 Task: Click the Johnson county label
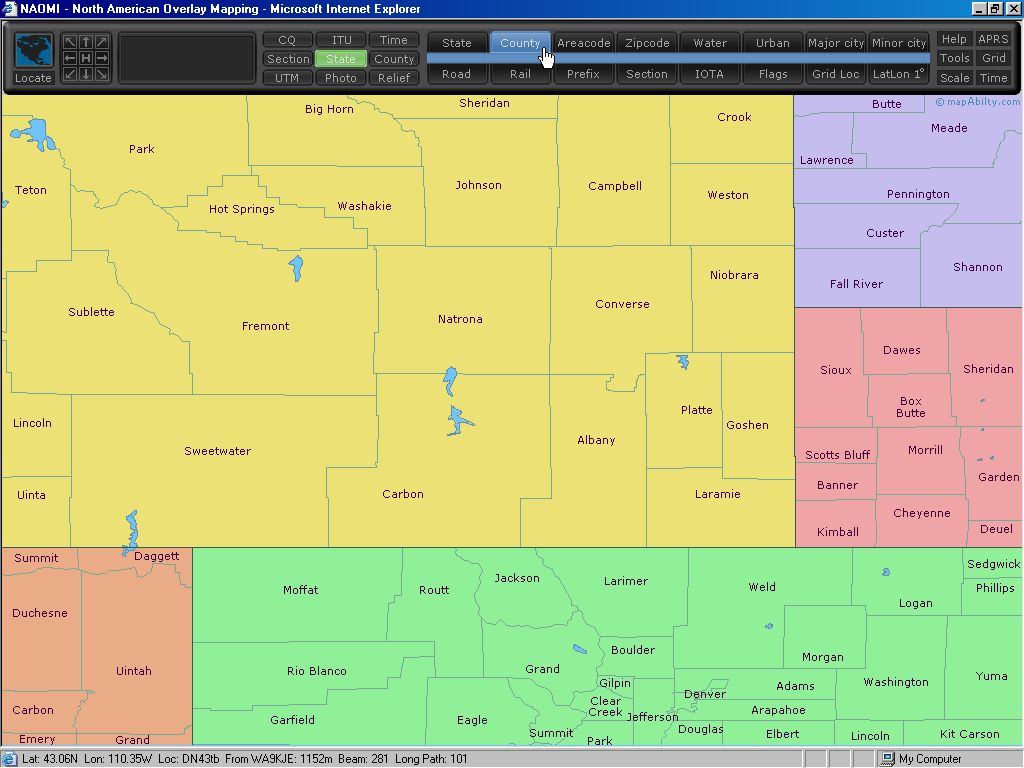coord(479,185)
